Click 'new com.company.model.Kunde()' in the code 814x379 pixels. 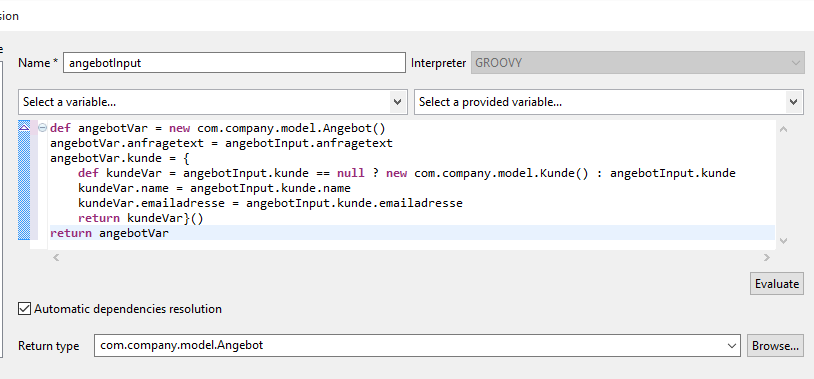[487, 173]
